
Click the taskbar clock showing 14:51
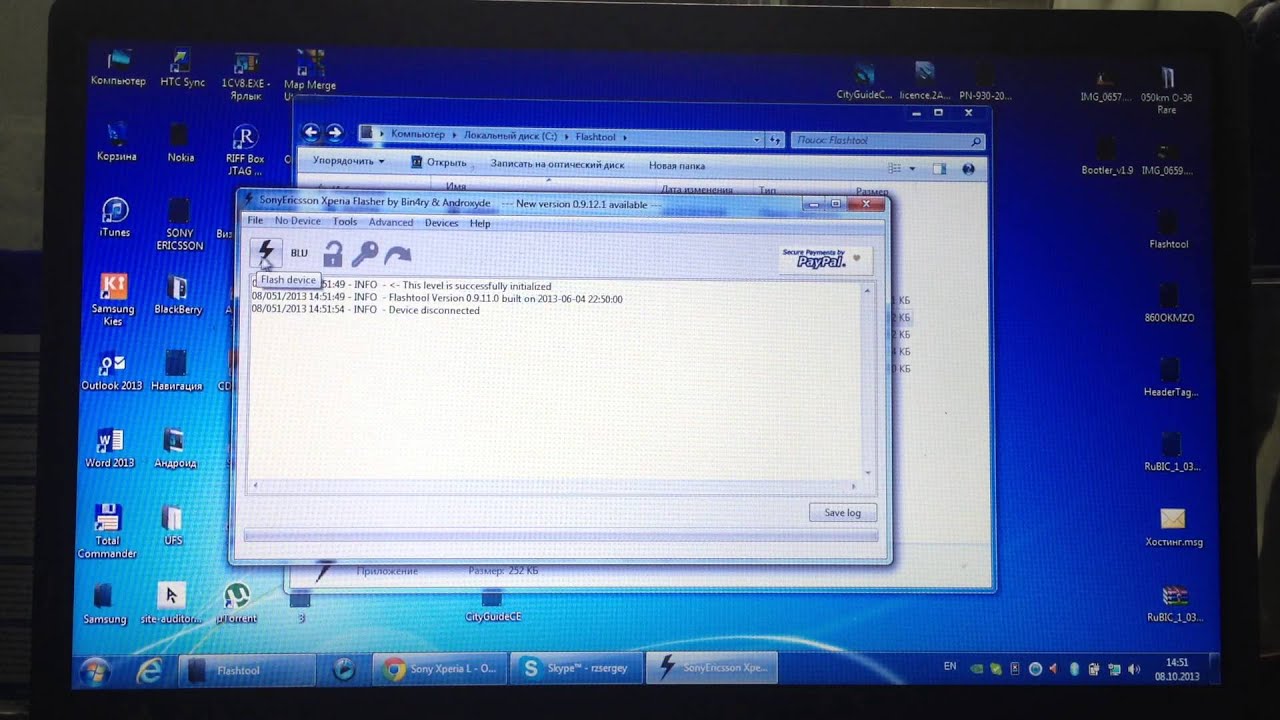[1177, 669]
